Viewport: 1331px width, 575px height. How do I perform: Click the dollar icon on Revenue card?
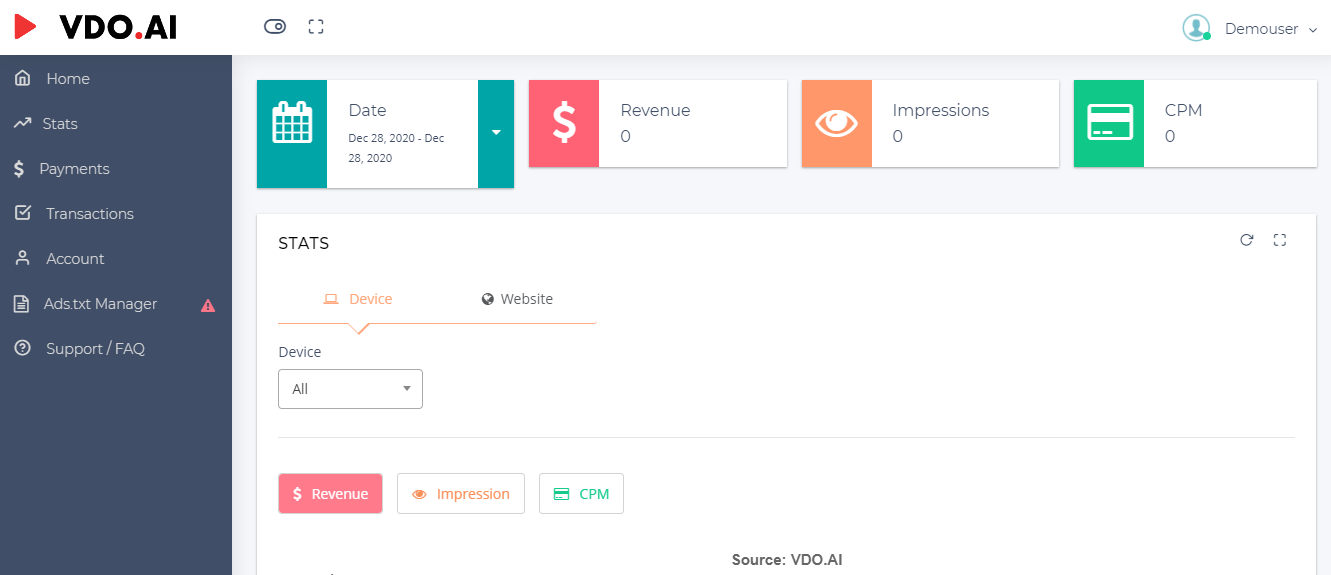click(564, 123)
